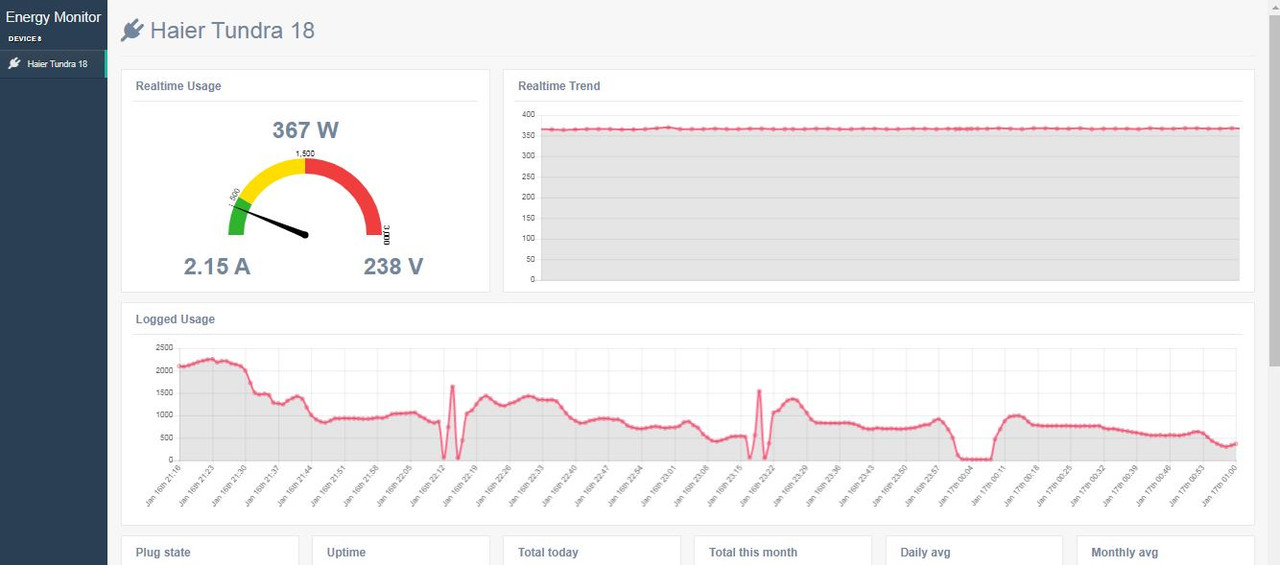Click the Realtime Trend panel title
This screenshot has height=565, width=1280.
559,86
